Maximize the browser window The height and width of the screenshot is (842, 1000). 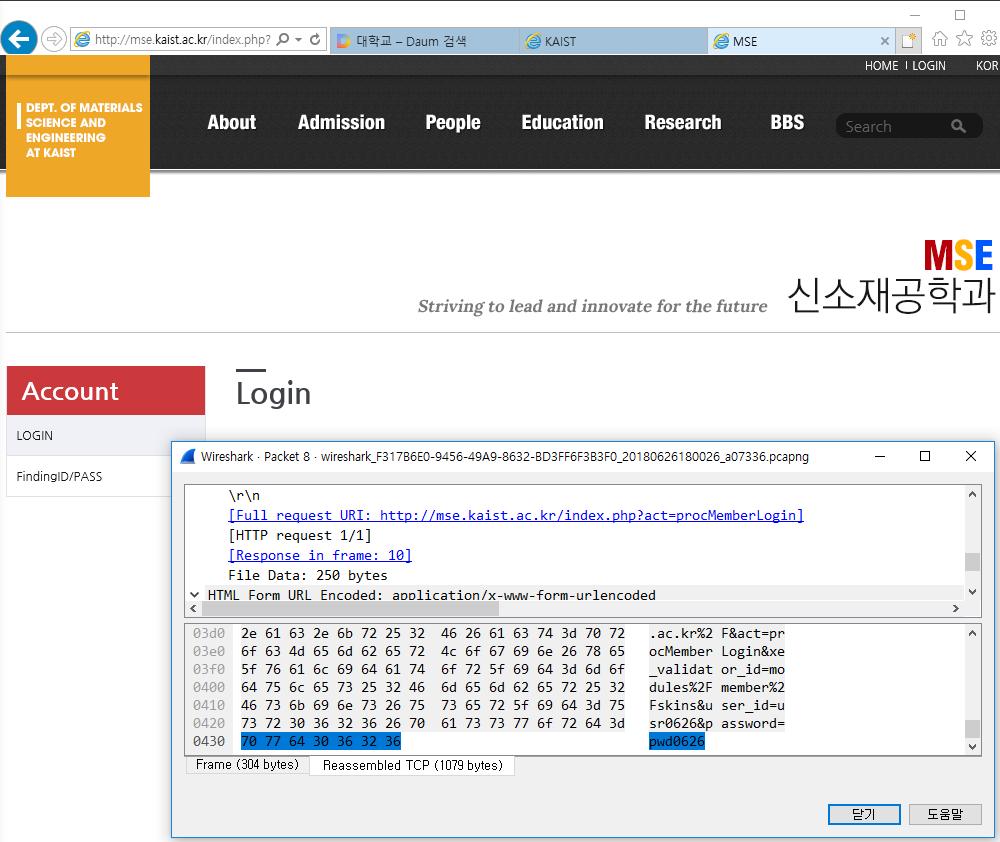coord(960,15)
